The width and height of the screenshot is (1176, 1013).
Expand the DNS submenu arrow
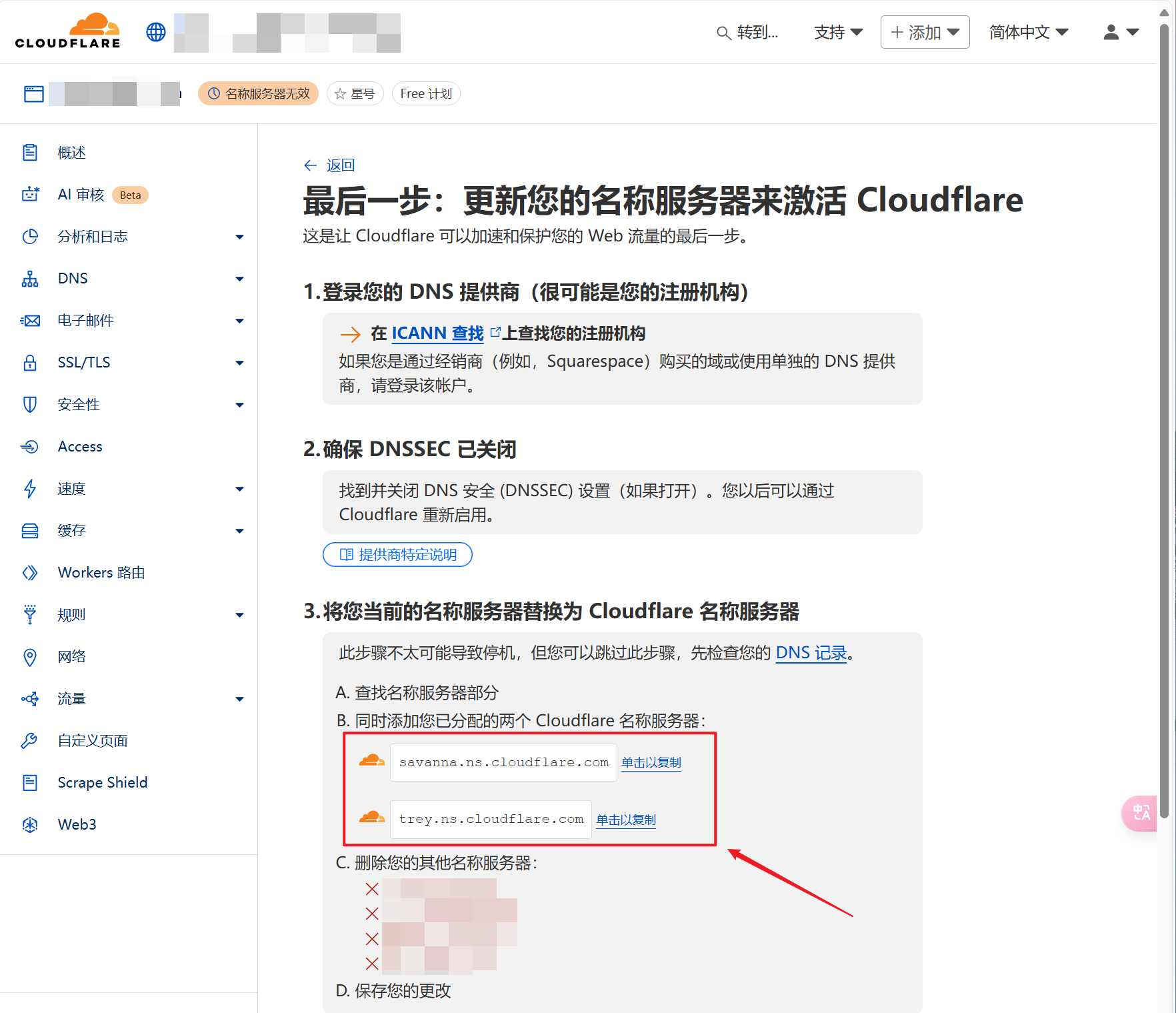coord(240,279)
